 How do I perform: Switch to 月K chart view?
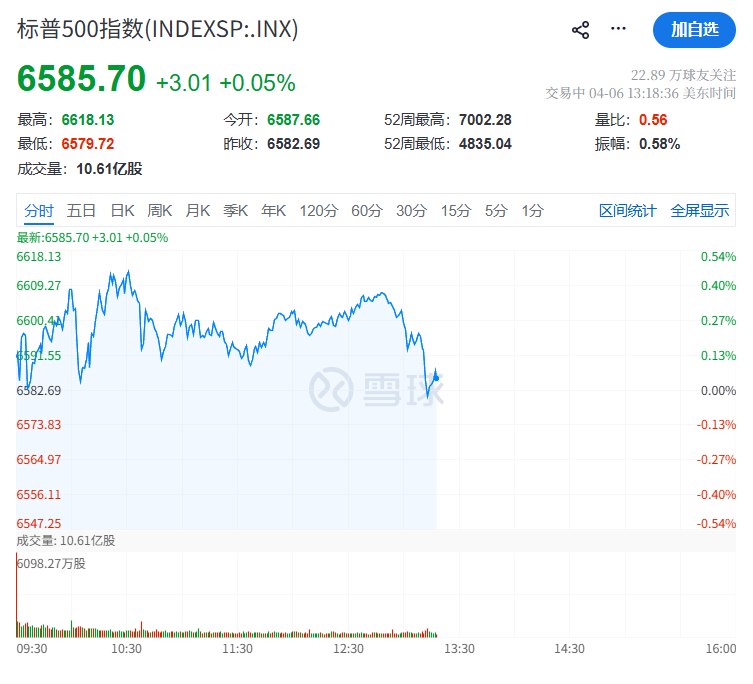click(198, 211)
